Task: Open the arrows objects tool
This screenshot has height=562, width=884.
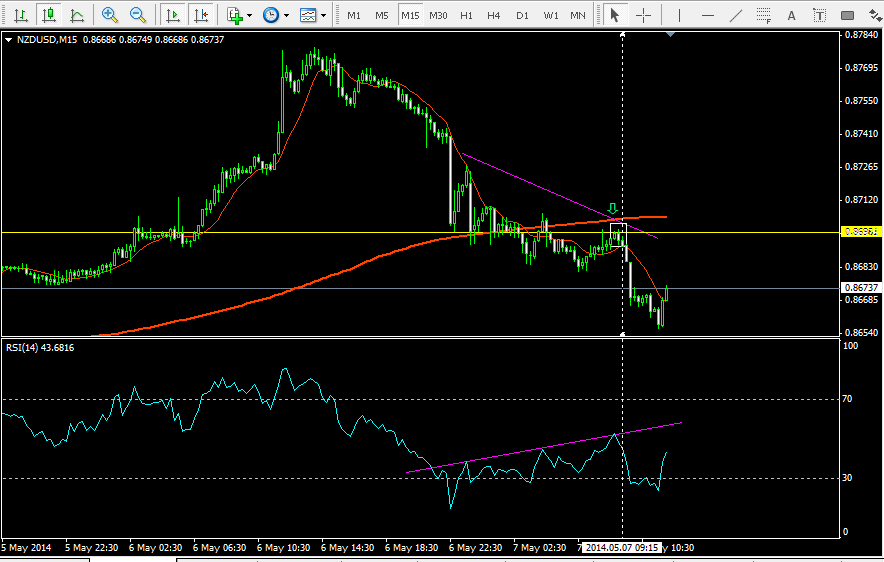Action: [x=875, y=15]
